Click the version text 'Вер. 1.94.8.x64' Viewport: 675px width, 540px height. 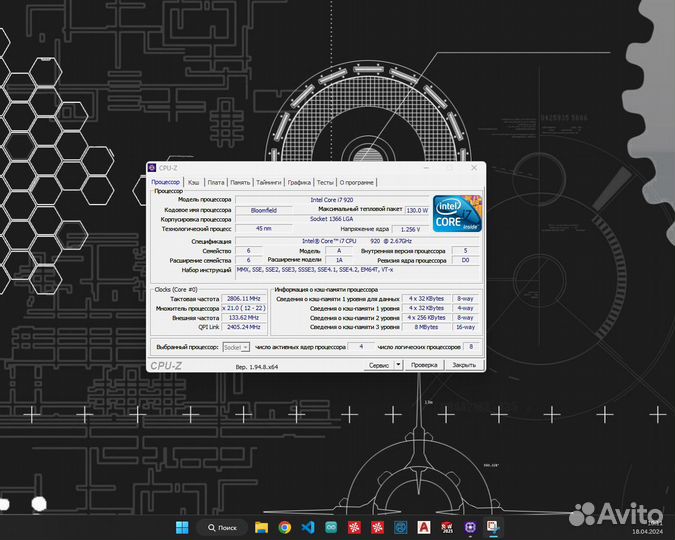pos(257,367)
